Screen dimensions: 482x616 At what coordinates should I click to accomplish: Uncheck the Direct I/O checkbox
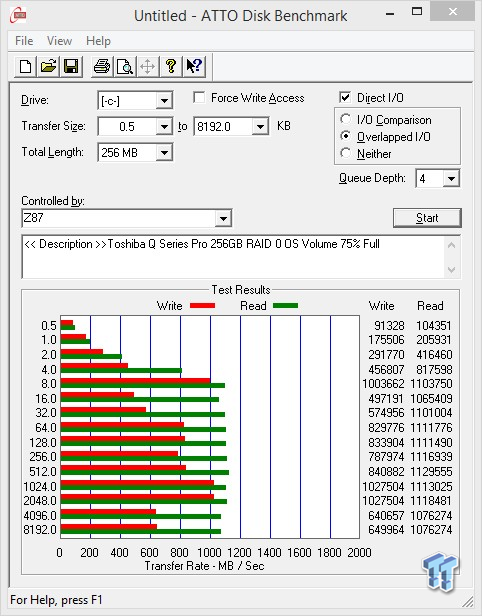[x=345, y=97]
